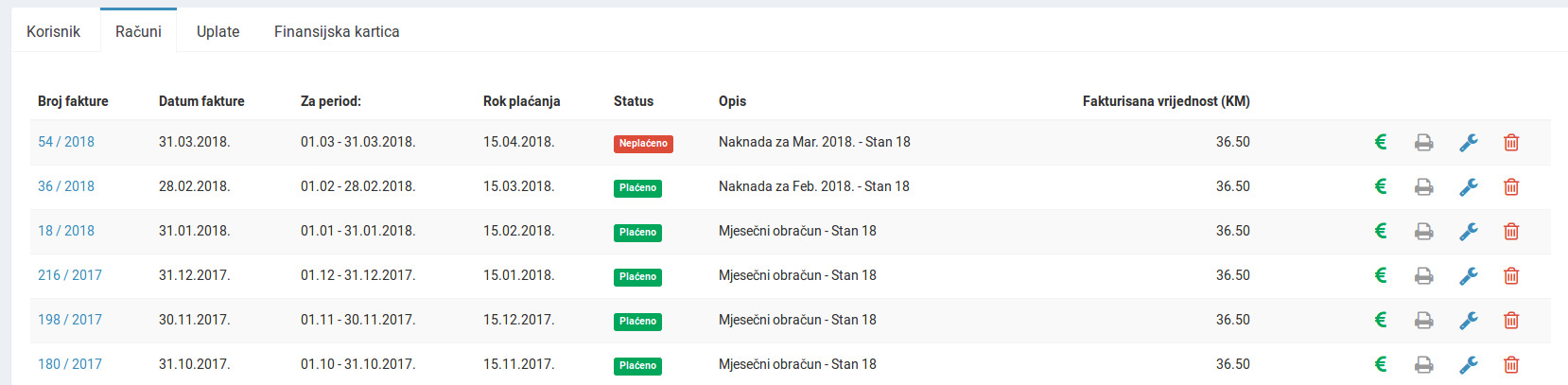The image size is (1568, 385).
Task: Click euro payment icon for invoice 54 / 2018
Action: coord(1381,142)
